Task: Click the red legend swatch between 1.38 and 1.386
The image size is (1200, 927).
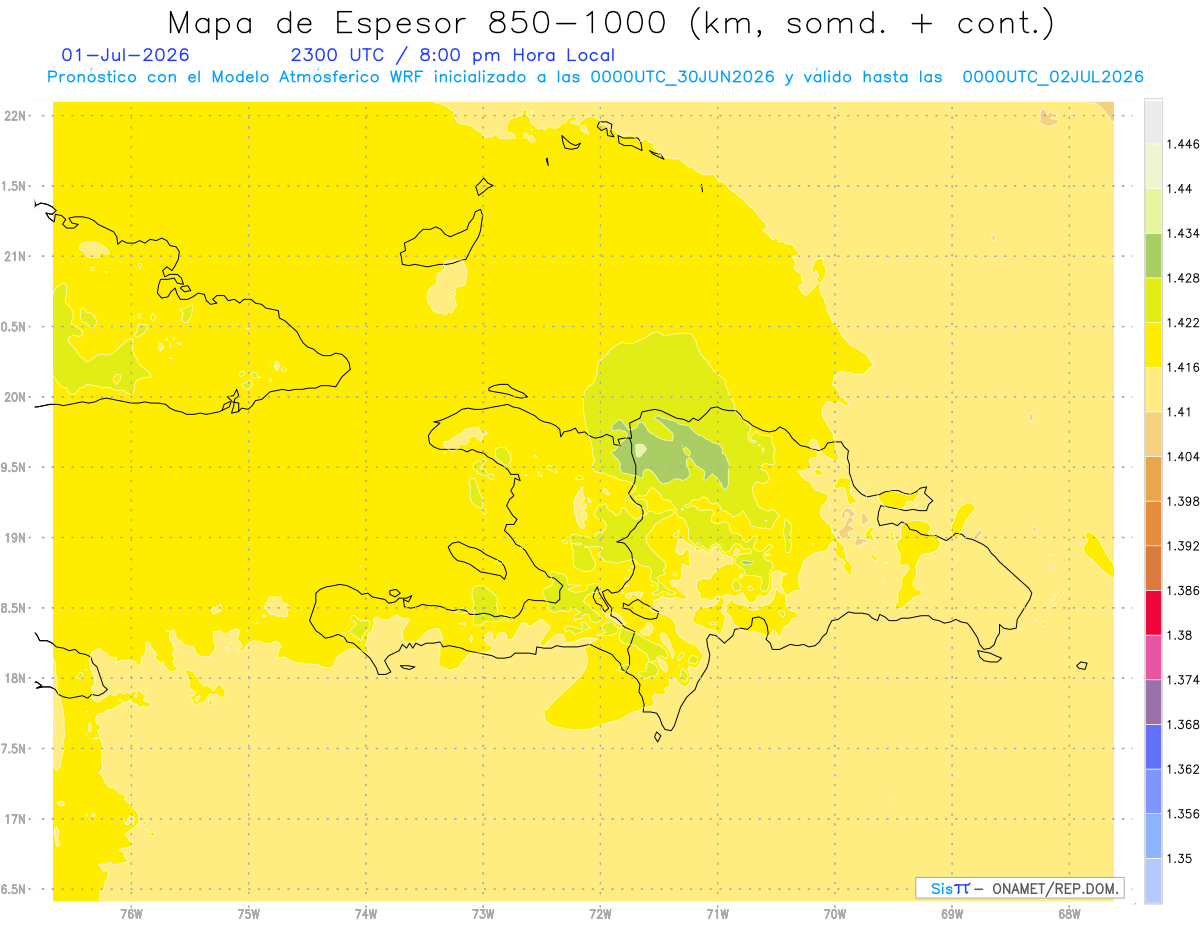Action: tap(1153, 612)
